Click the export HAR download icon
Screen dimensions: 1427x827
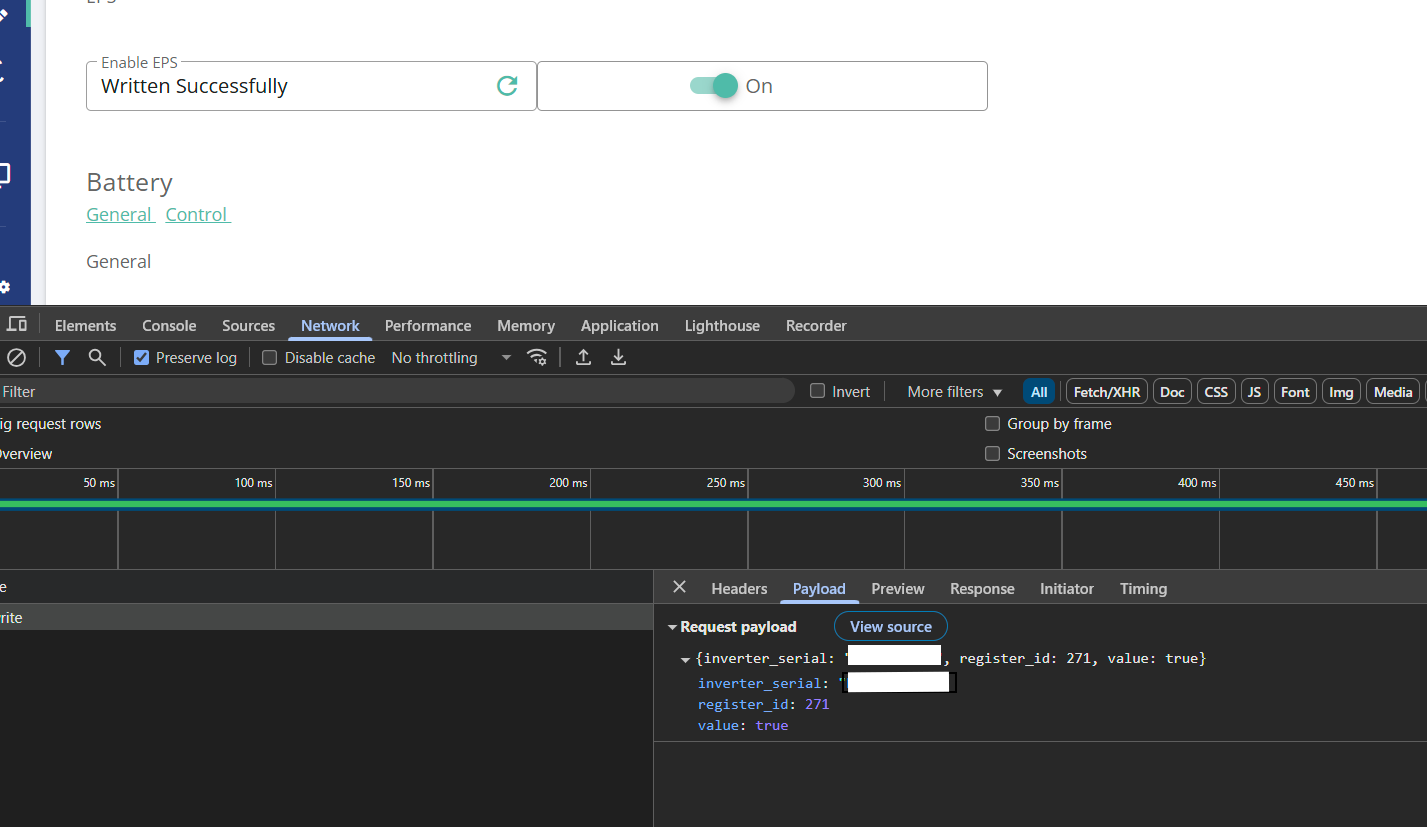coord(619,357)
